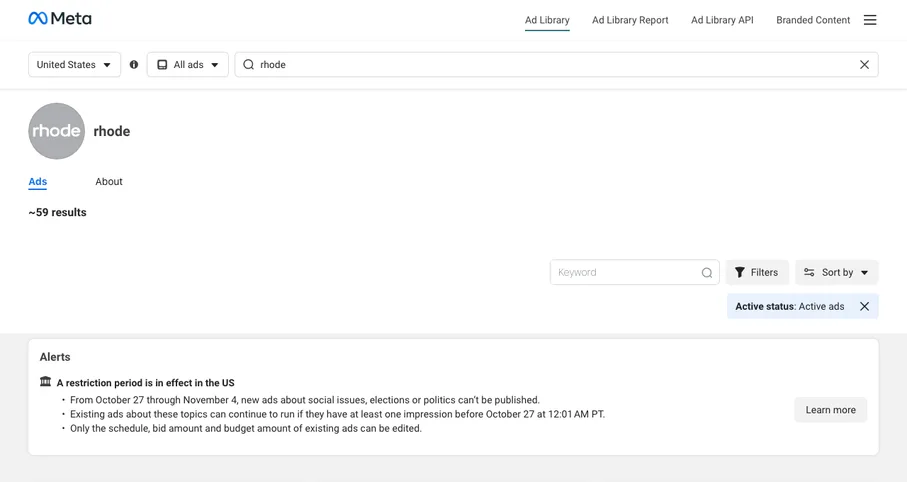
Task: Open the Filters button
Action: click(757, 273)
